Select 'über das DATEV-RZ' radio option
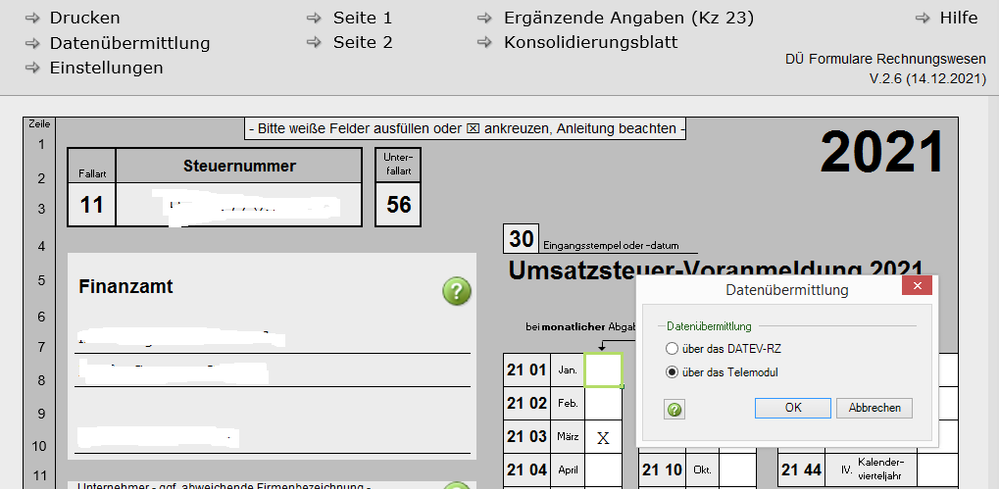 672,348
